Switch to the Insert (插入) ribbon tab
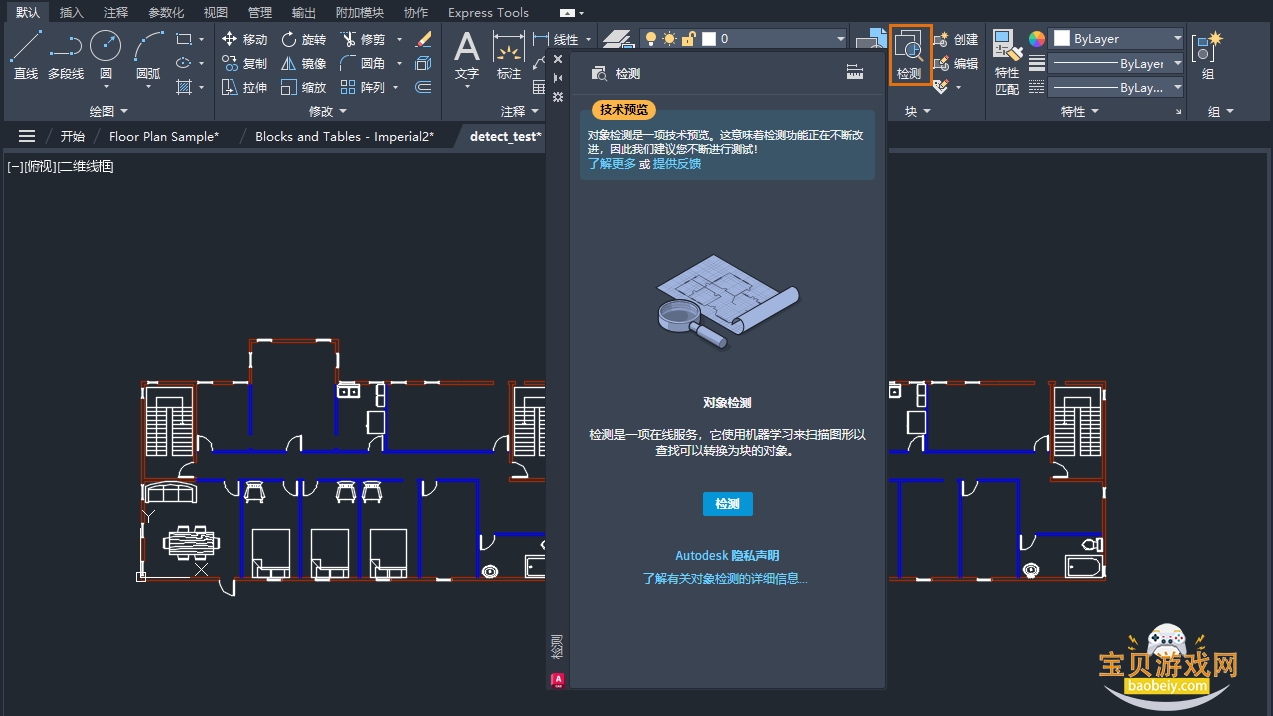The height and width of the screenshot is (716, 1273). pos(72,13)
